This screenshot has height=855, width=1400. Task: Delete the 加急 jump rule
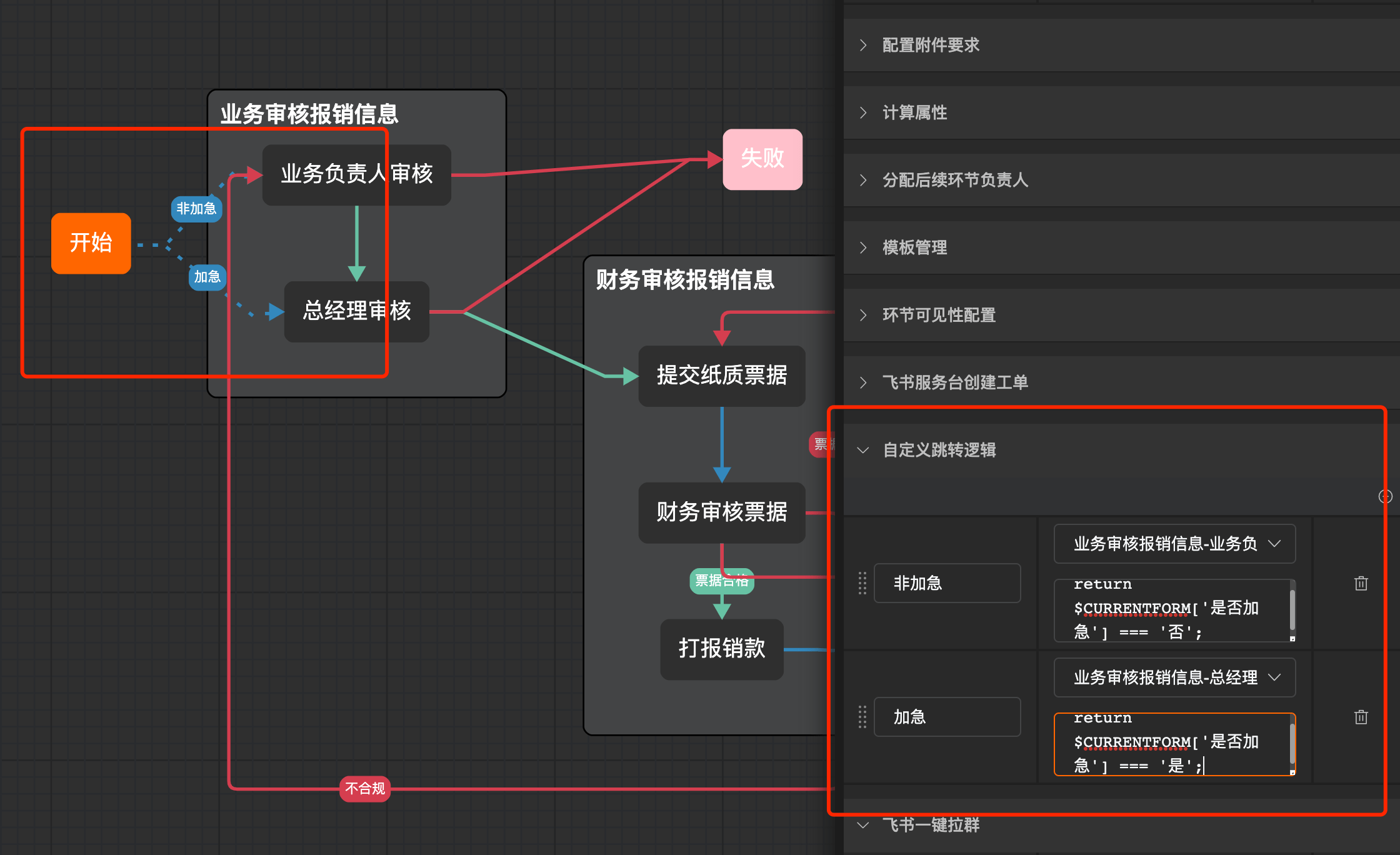[1361, 717]
